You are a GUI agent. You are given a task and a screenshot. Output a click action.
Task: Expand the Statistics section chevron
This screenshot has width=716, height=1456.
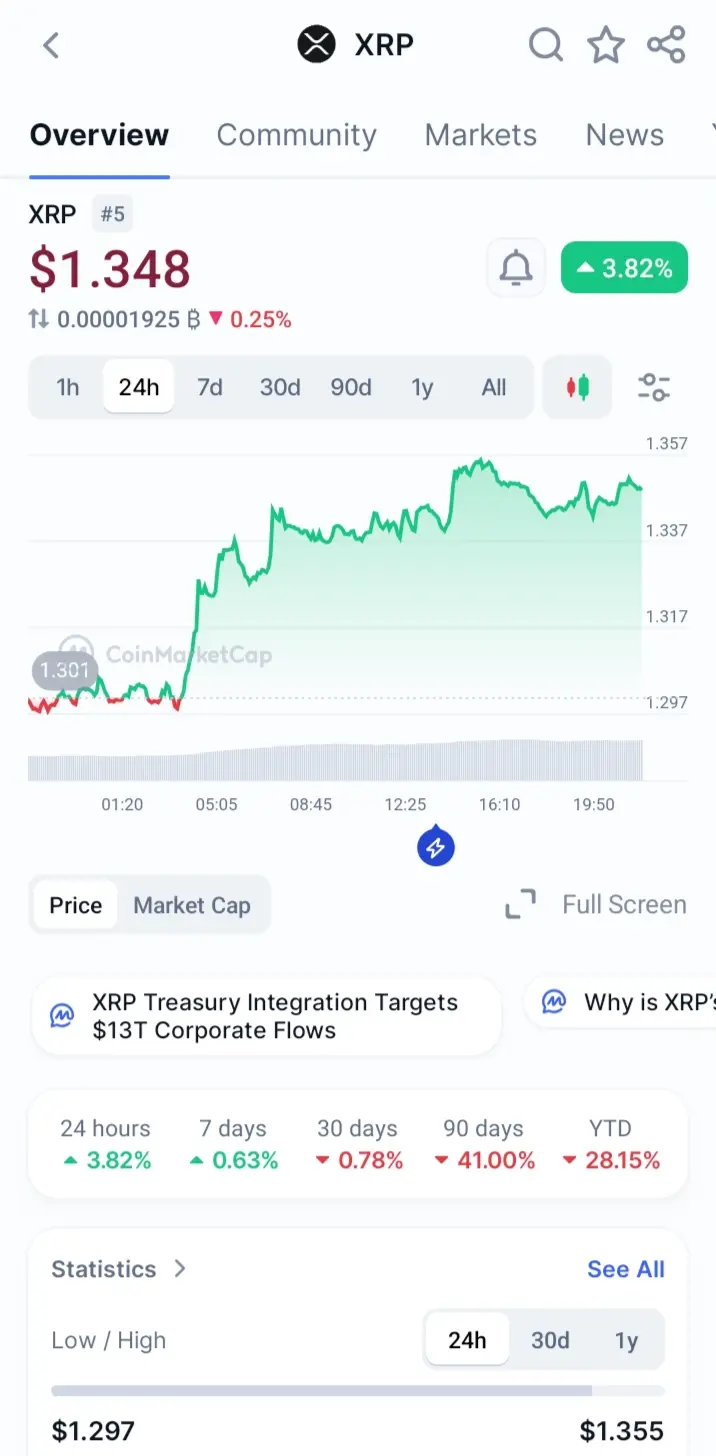180,1269
